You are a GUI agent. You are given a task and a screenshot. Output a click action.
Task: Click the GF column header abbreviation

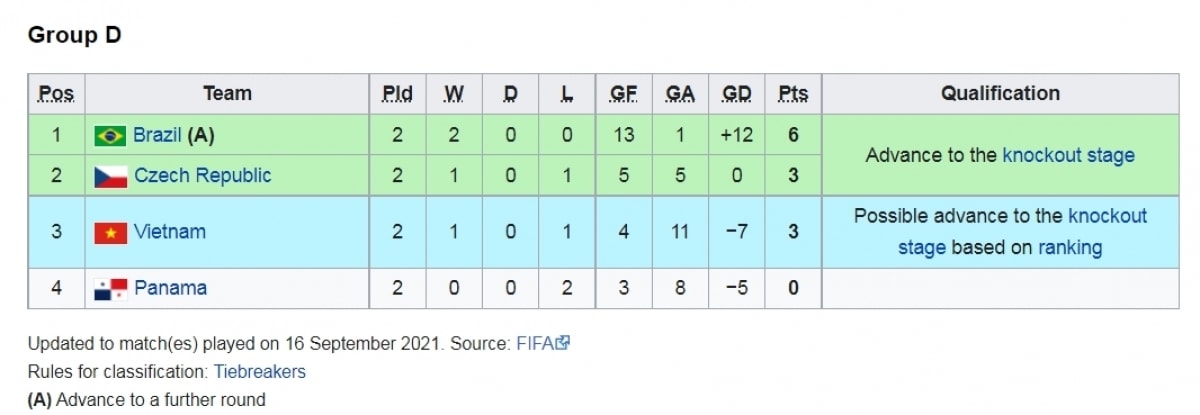click(x=624, y=94)
